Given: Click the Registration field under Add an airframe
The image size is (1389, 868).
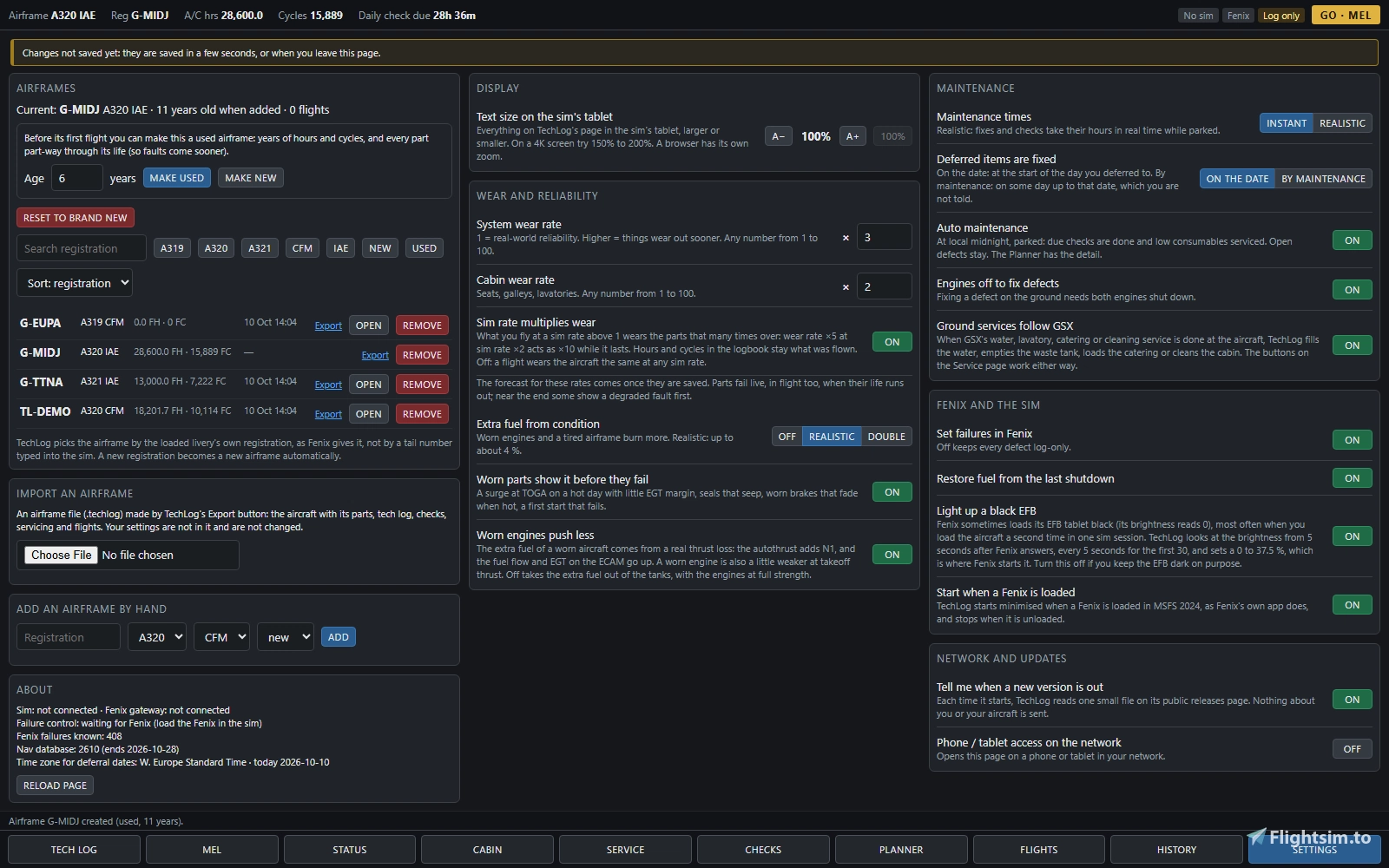Looking at the screenshot, I should (69, 637).
